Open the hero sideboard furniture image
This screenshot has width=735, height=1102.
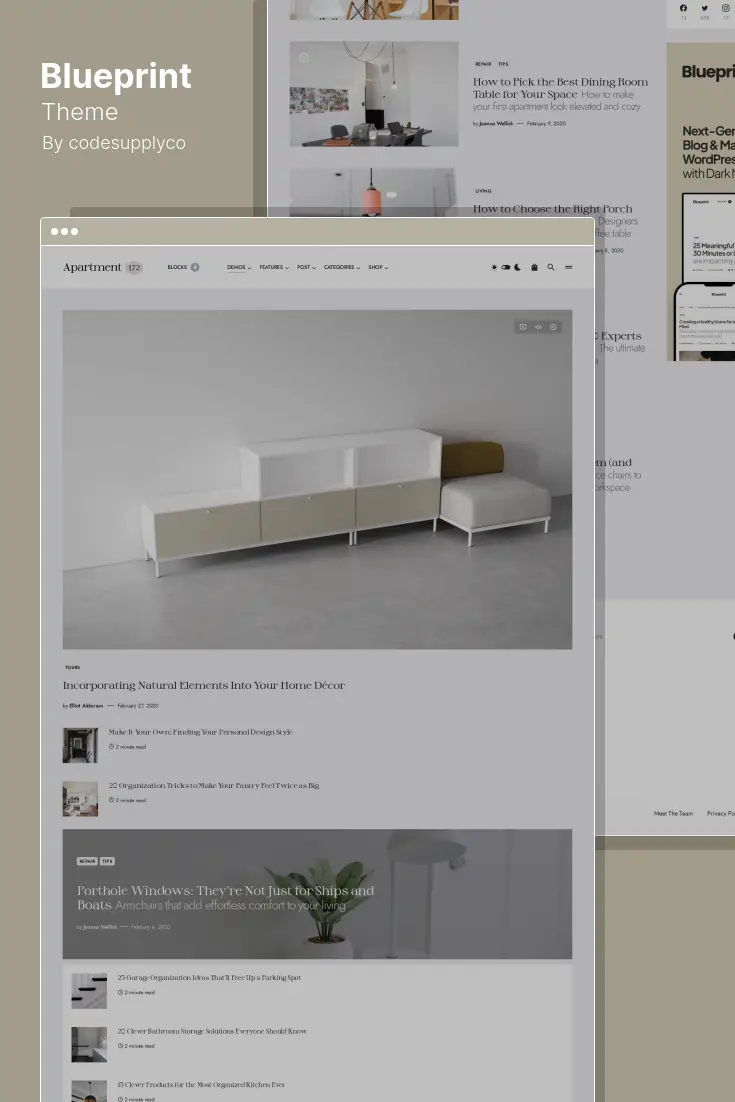coord(317,479)
